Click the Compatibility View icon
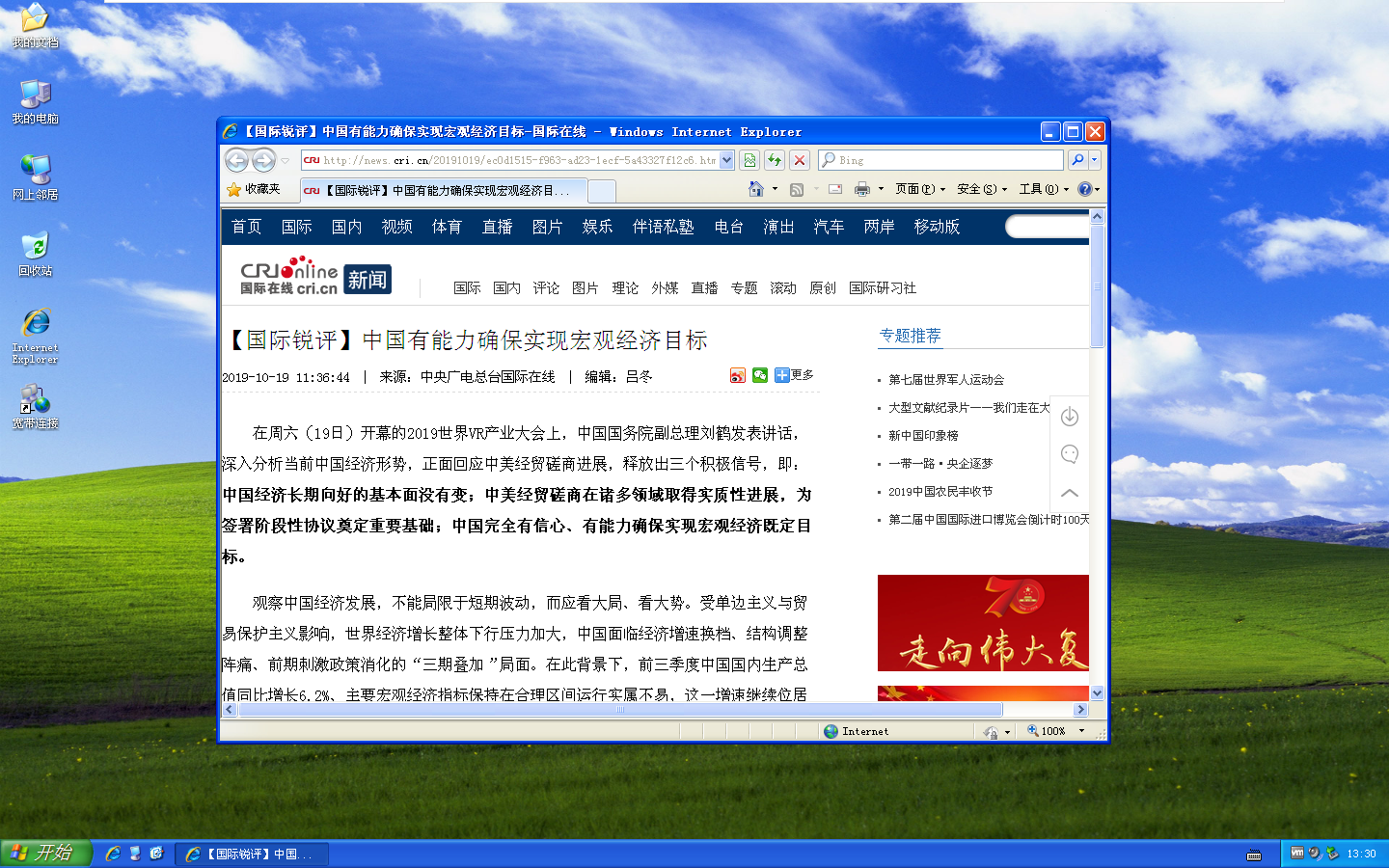 749,160
